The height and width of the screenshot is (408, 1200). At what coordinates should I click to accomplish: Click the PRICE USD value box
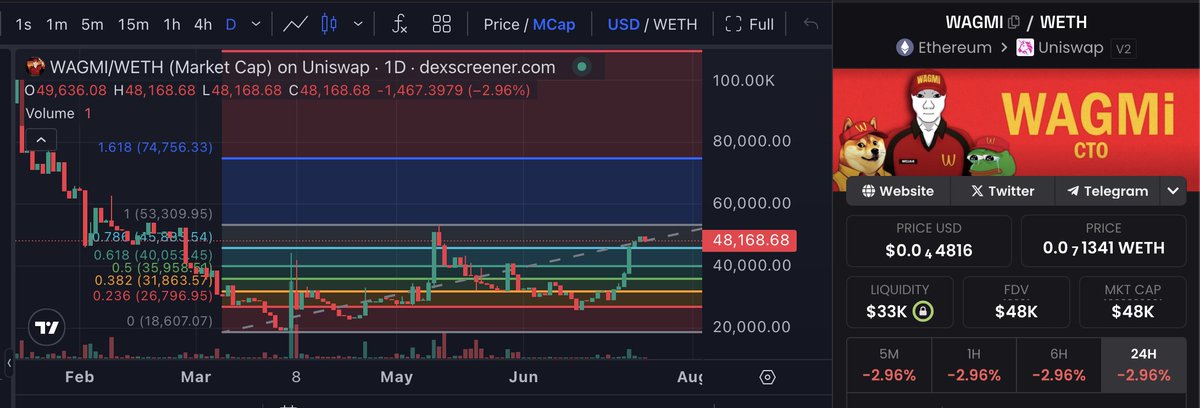(x=929, y=239)
